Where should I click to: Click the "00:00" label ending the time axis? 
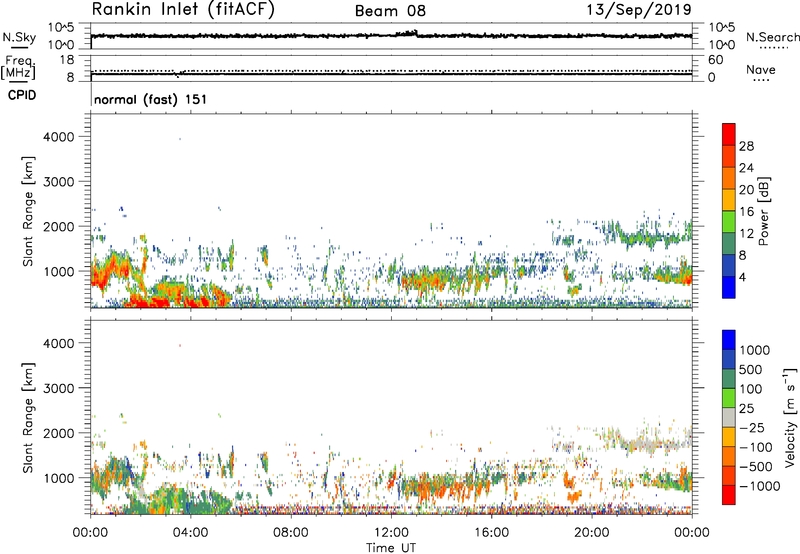click(x=691, y=533)
